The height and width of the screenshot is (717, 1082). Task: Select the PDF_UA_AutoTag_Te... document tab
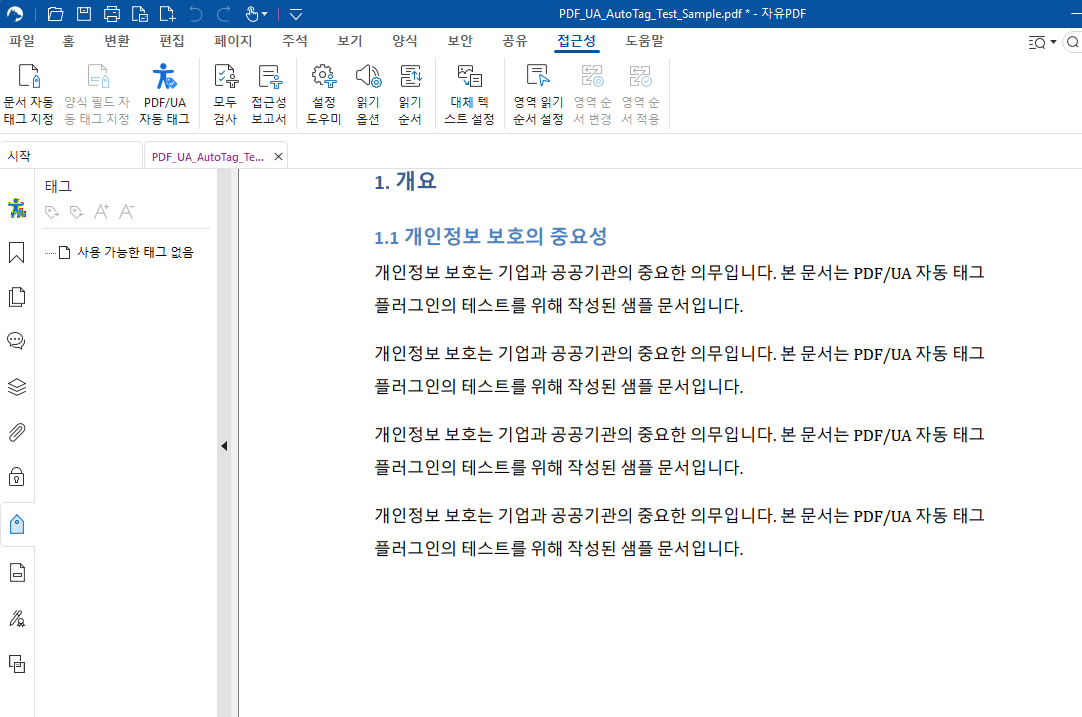pyautogui.click(x=208, y=157)
